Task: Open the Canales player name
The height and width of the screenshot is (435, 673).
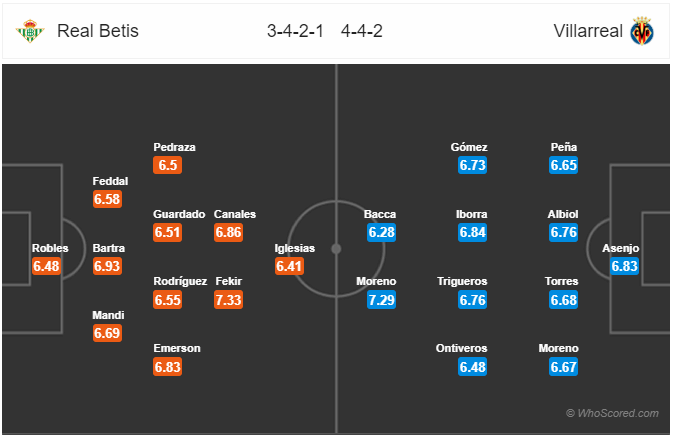Action: point(235,214)
